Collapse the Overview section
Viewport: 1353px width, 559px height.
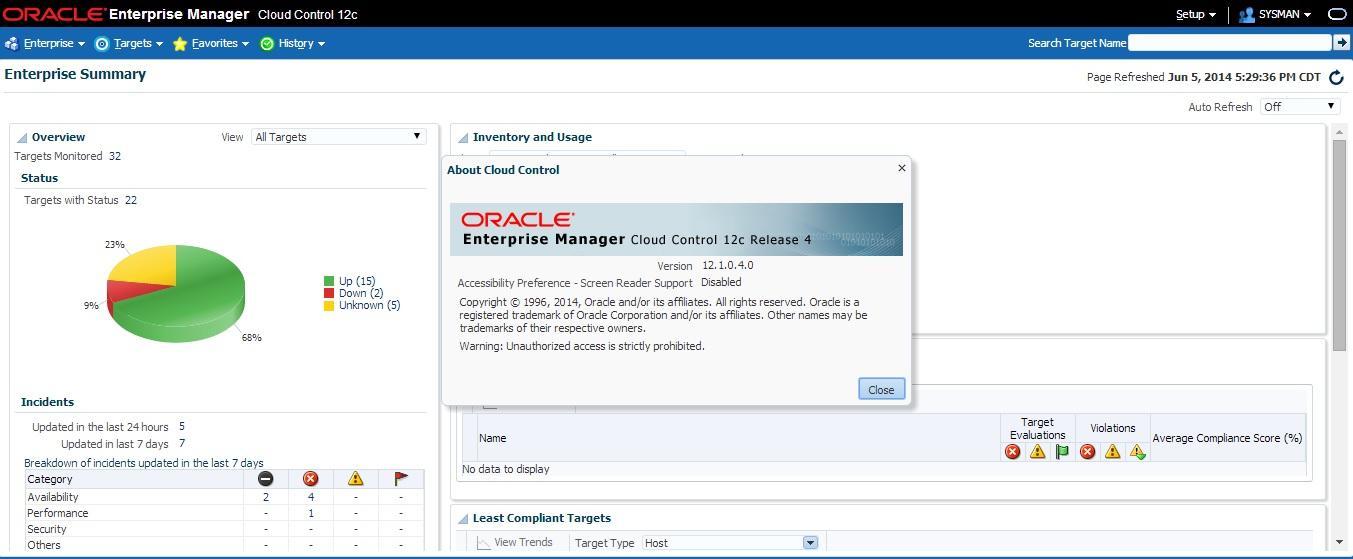coord(22,138)
